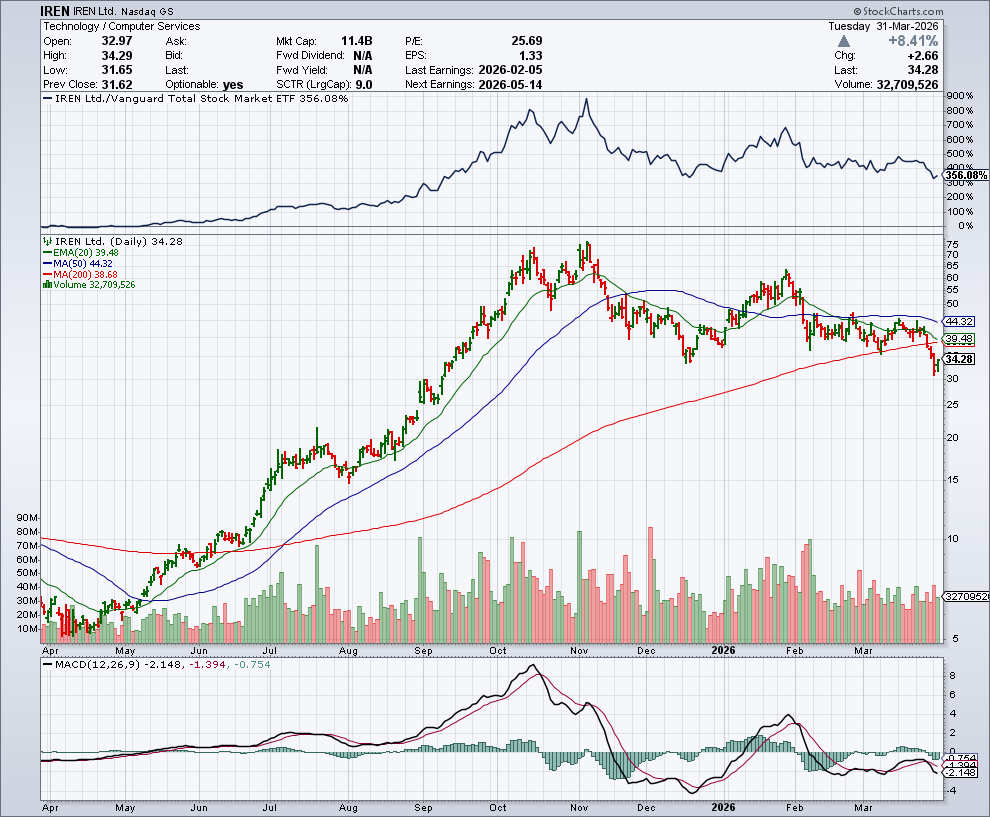The width and height of the screenshot is (990, 817).
Task: Click the 44.32 MA(50) axis price tag
Action: (958, 321)
